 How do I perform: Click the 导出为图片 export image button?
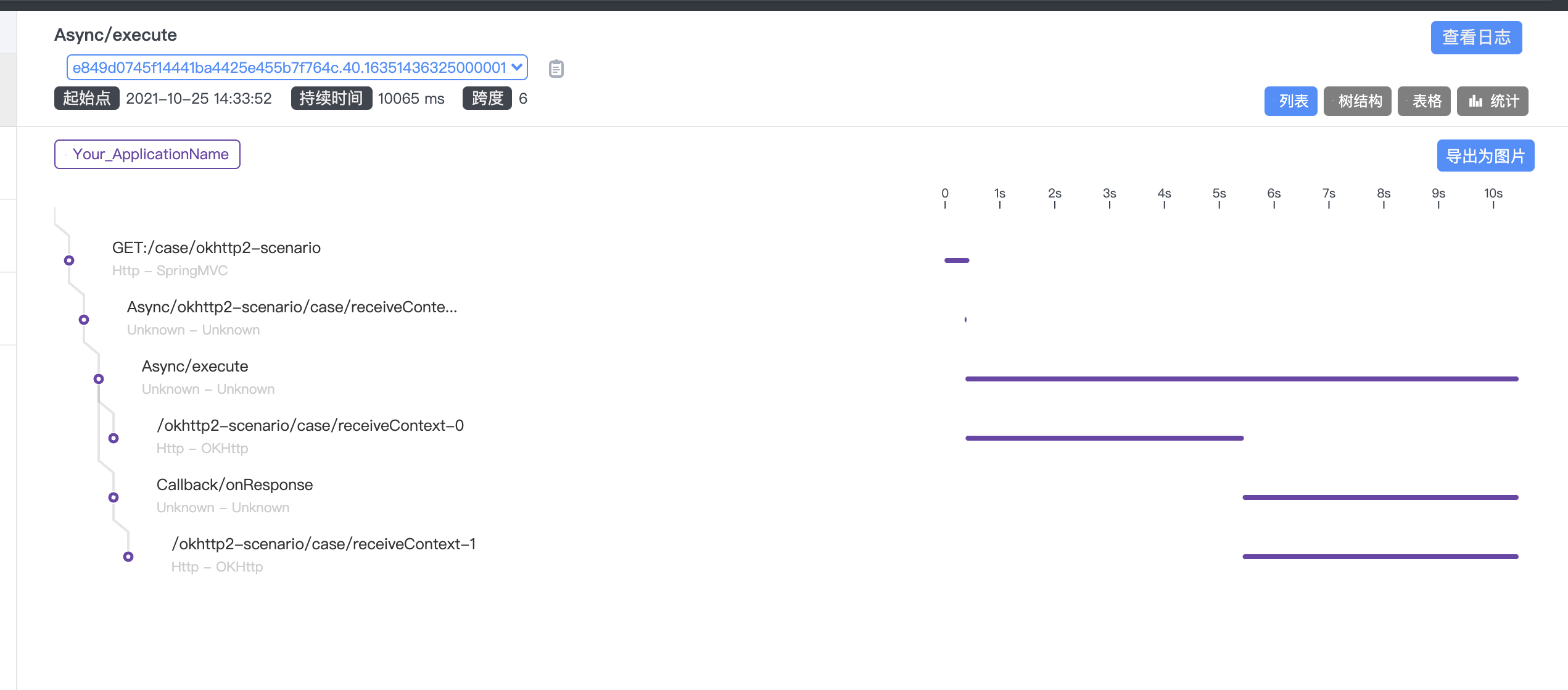(x=1485, y=156)
